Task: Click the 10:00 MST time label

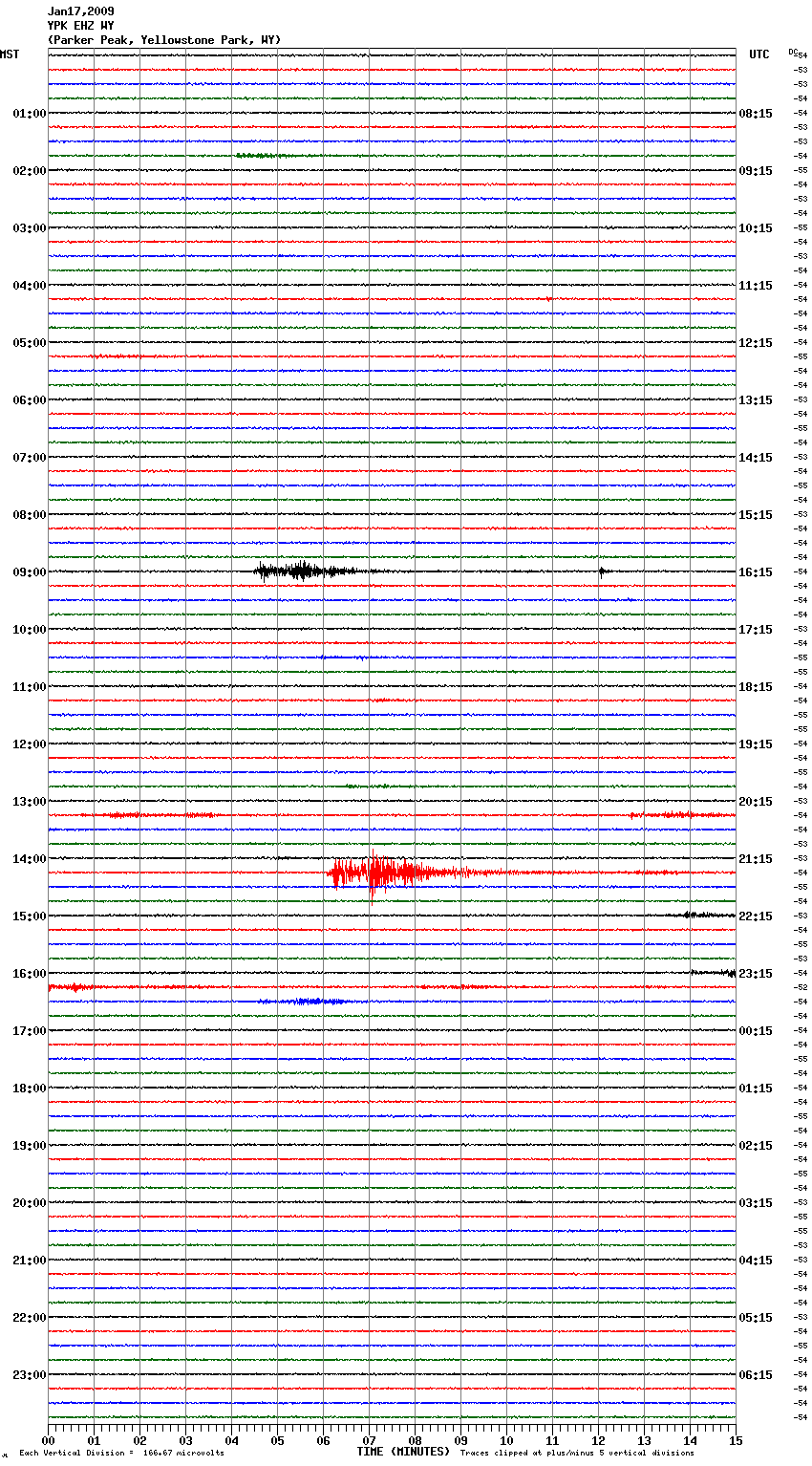Action: pyautogui.click(x=30, y=630)
